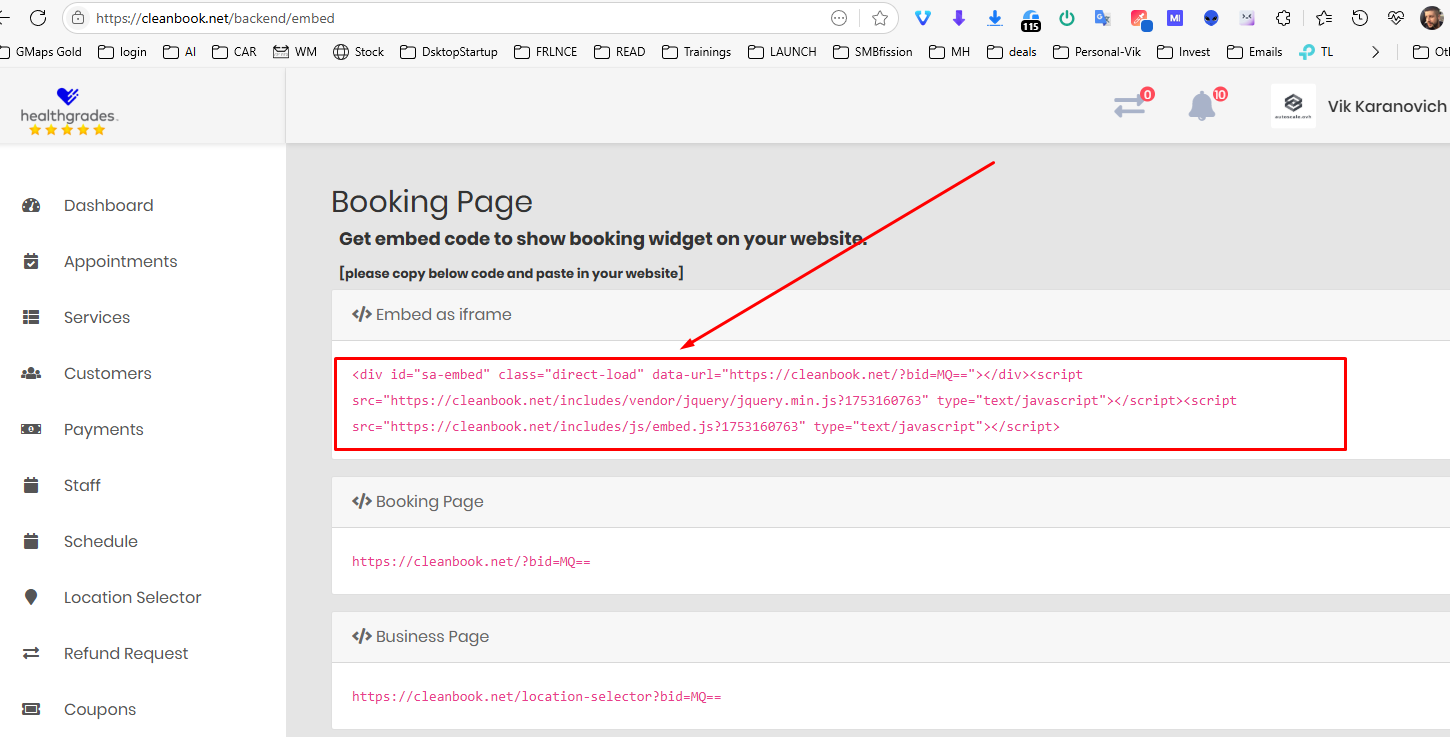1450x737 pixels.
Task: Open the Dashboard sidebar item
Action: (108, 205)
